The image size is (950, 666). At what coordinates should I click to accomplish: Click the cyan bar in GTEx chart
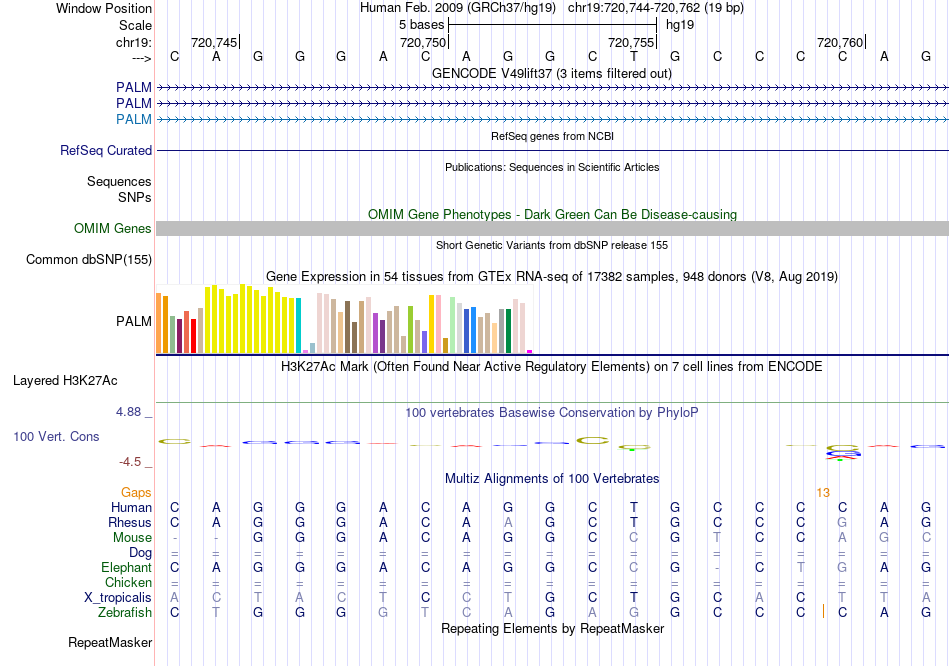(299, 325)
